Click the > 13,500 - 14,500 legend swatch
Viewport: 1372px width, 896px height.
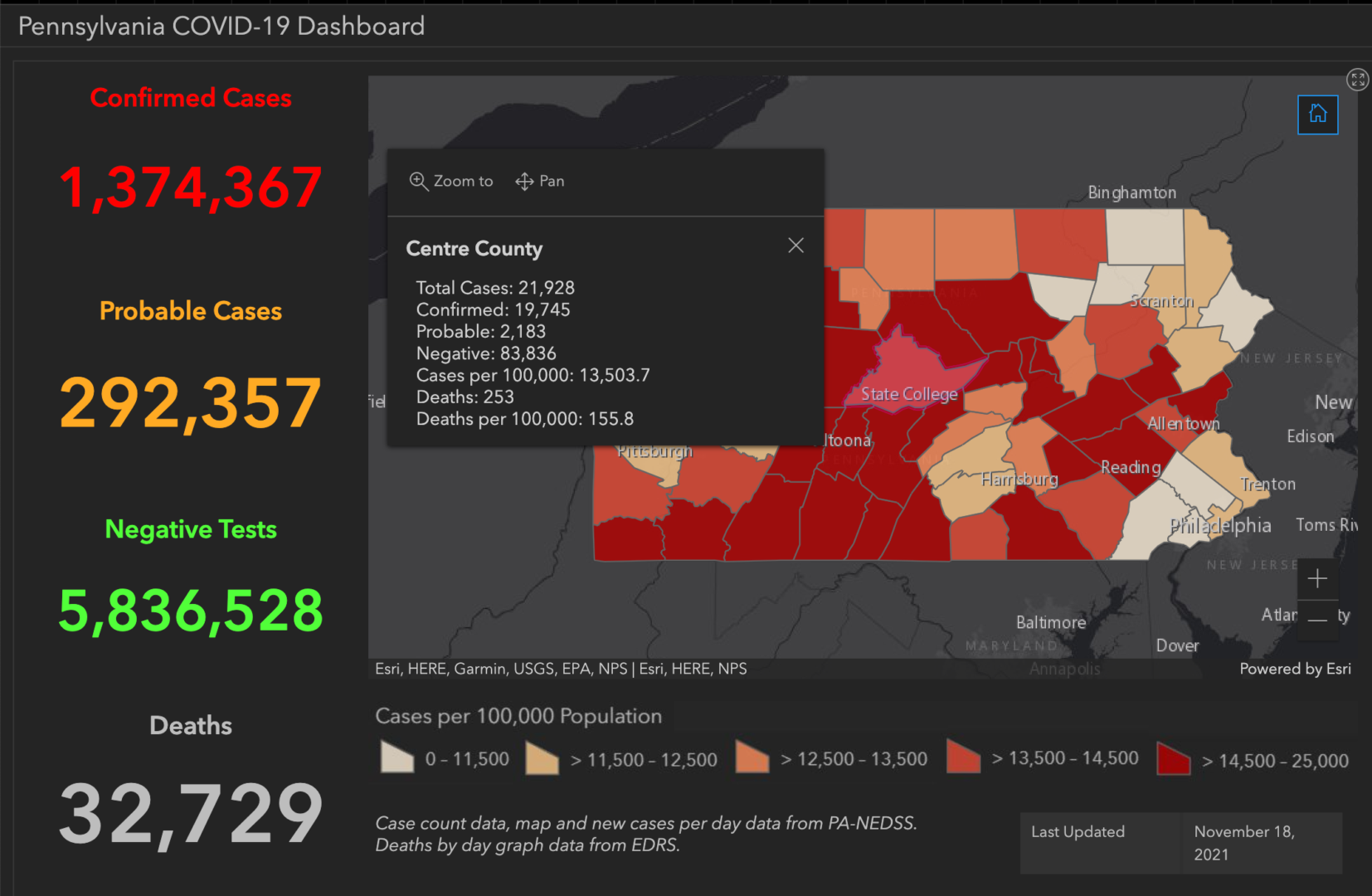pos(964,756)
